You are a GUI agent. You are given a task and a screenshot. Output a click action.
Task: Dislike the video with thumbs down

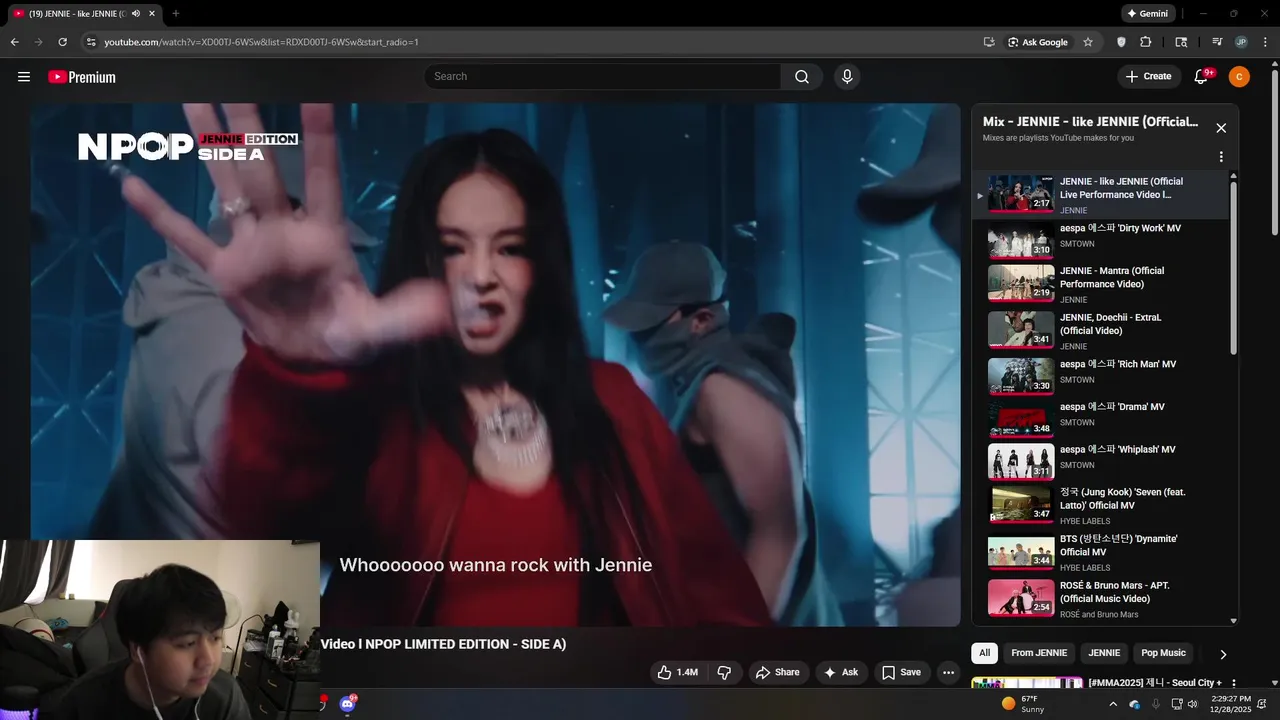[725, 673]
